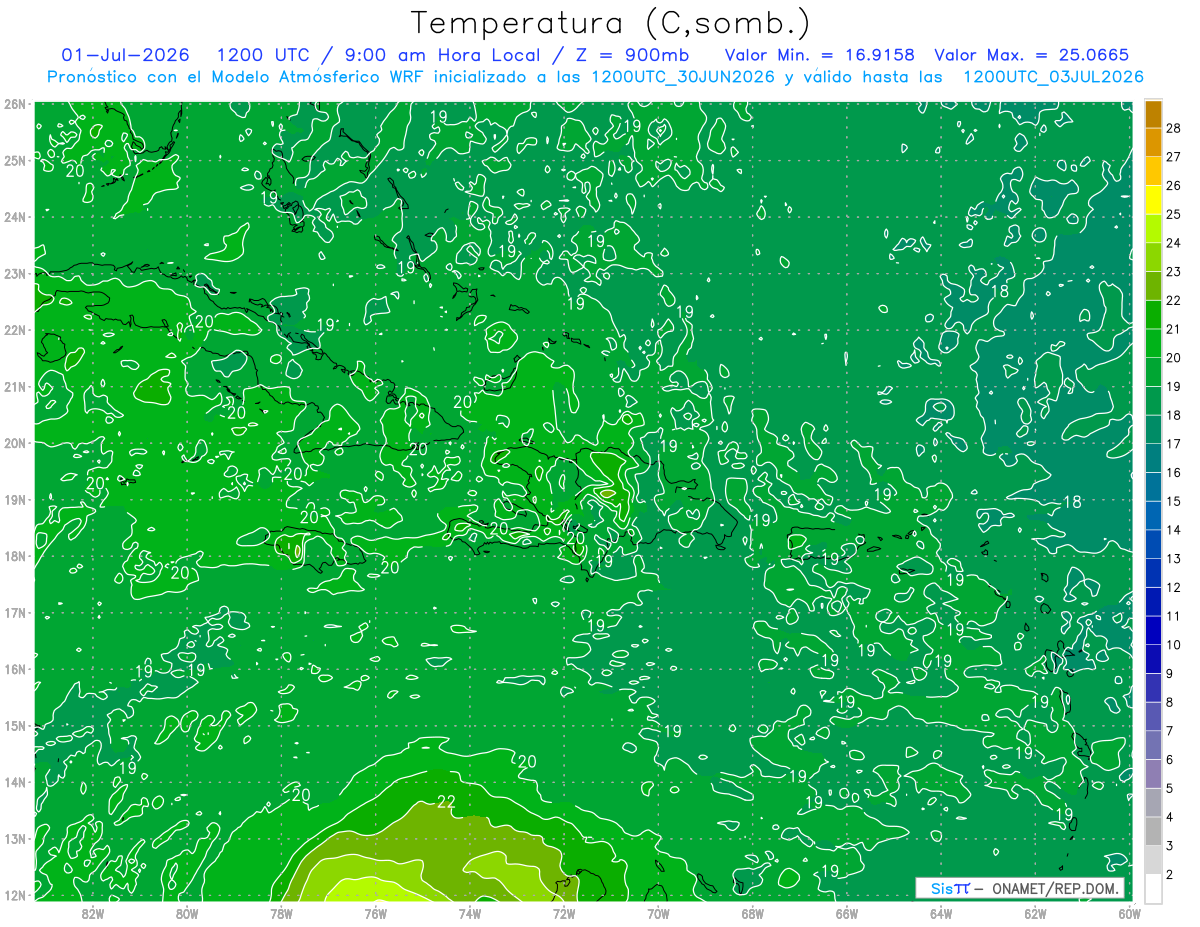Click the valid-until time '1200UTC_03JUL2026'
Viewport: 1200px width, 927px height.
pyautogui.click(x=1053, y=77)
